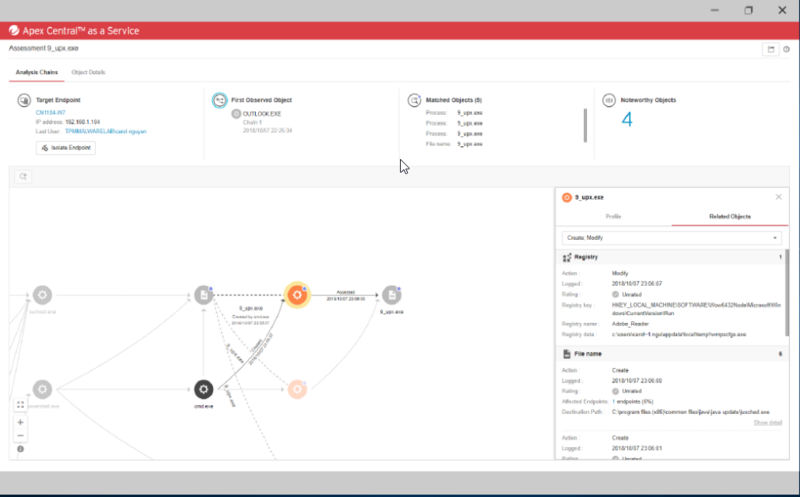Click the orange 9_upx.exe panel header icon
The height and width of the screenshot is (497, 800).
(x=566, y=197)
